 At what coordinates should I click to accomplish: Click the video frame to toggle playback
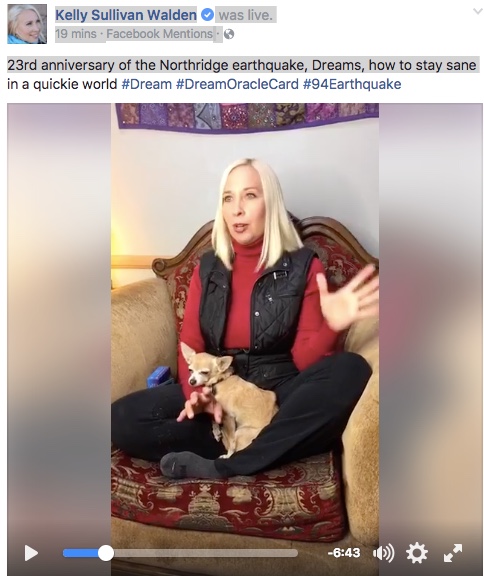pos(245,316)
